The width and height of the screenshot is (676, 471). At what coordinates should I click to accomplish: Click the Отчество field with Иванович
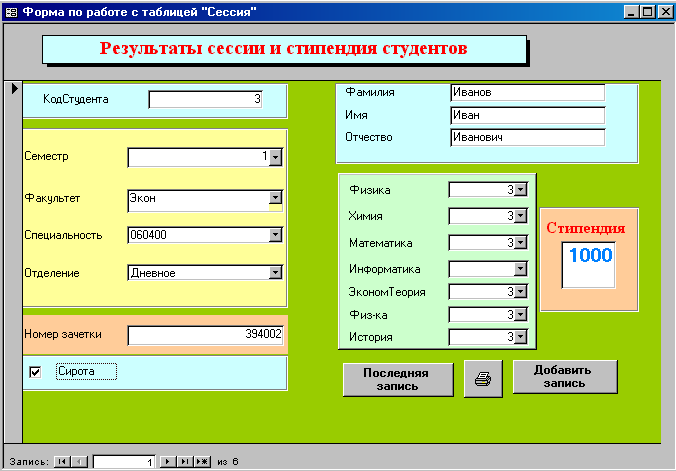pyautogui.click(x=528, y=137)
